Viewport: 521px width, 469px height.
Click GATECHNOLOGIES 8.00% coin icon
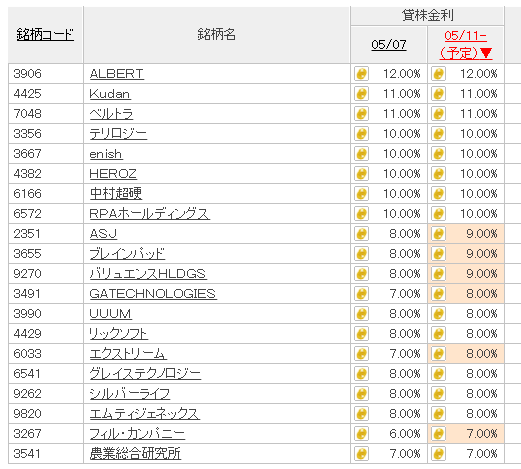pos(438,294)
